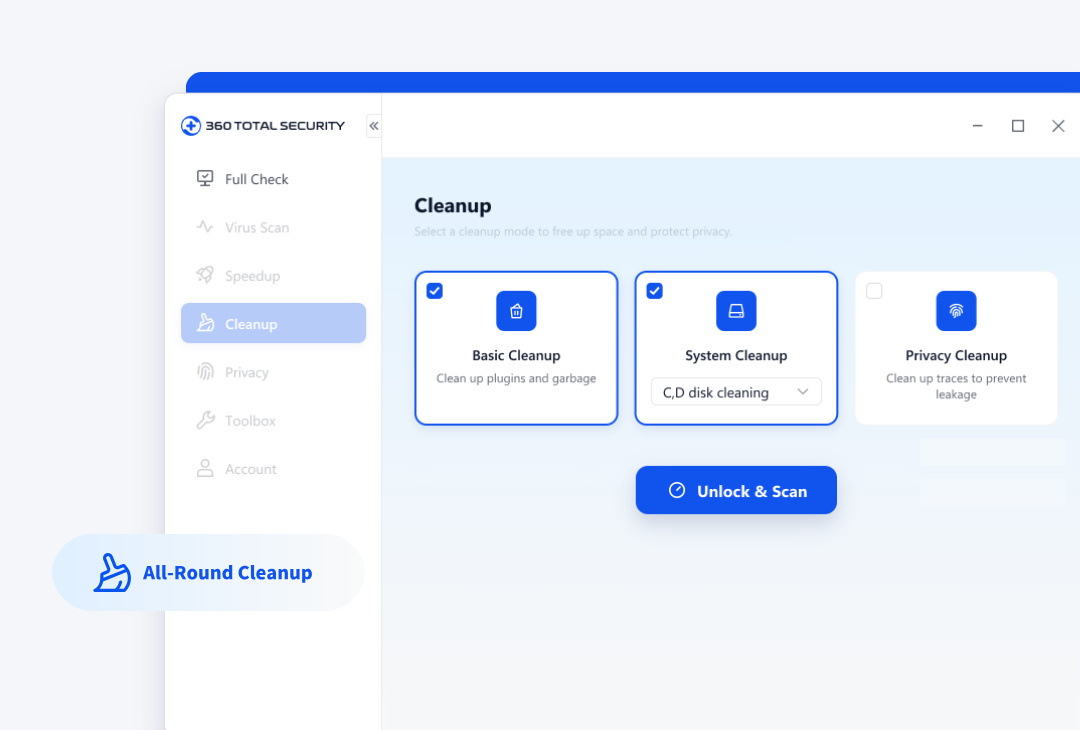Image resolution: width=1080 pixels, height=730 pixels.
Task: Open the Privacy section
Action: click(x=273, y=373)
